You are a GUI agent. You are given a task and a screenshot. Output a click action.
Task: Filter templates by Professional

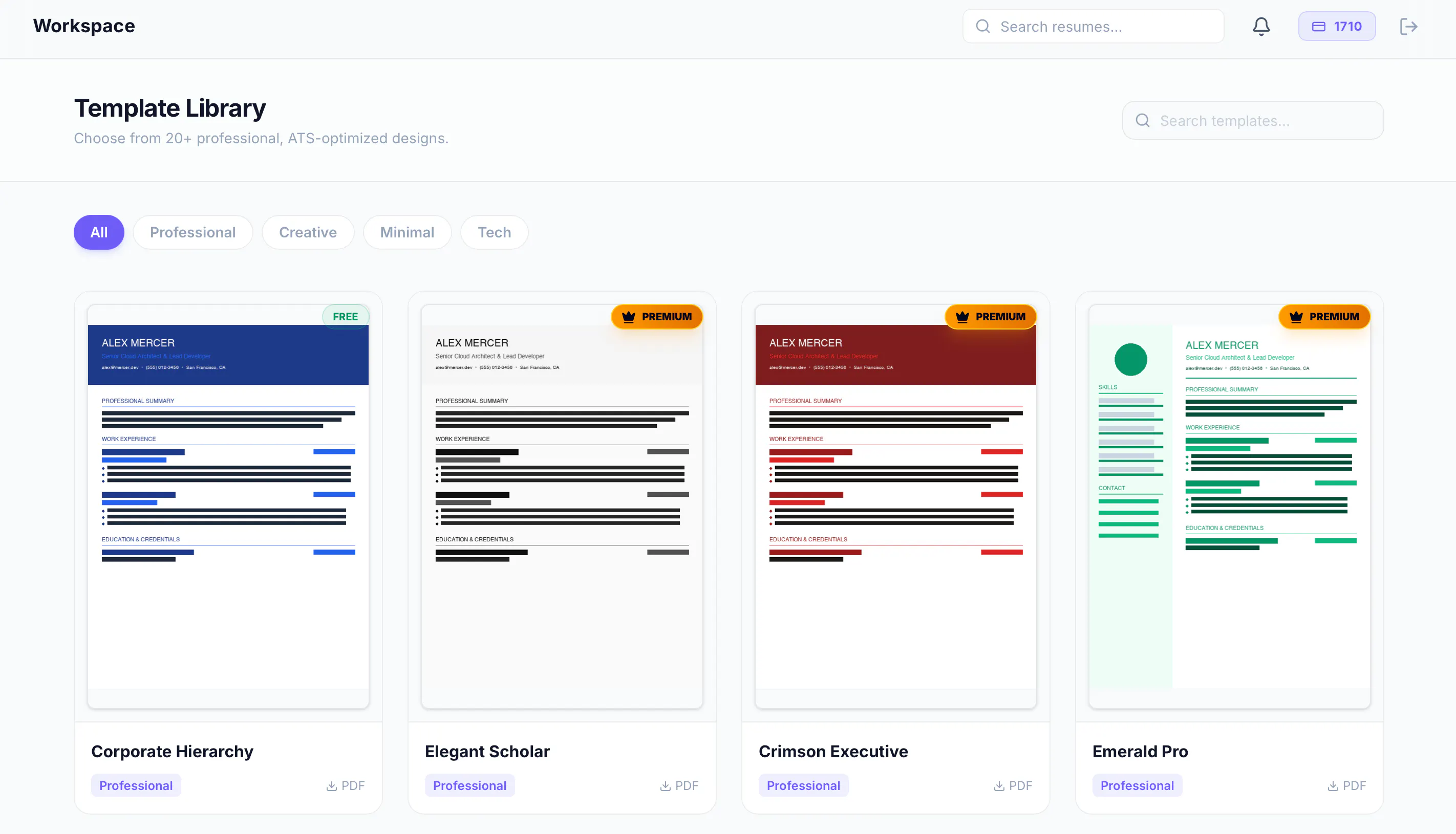point(192,232)
